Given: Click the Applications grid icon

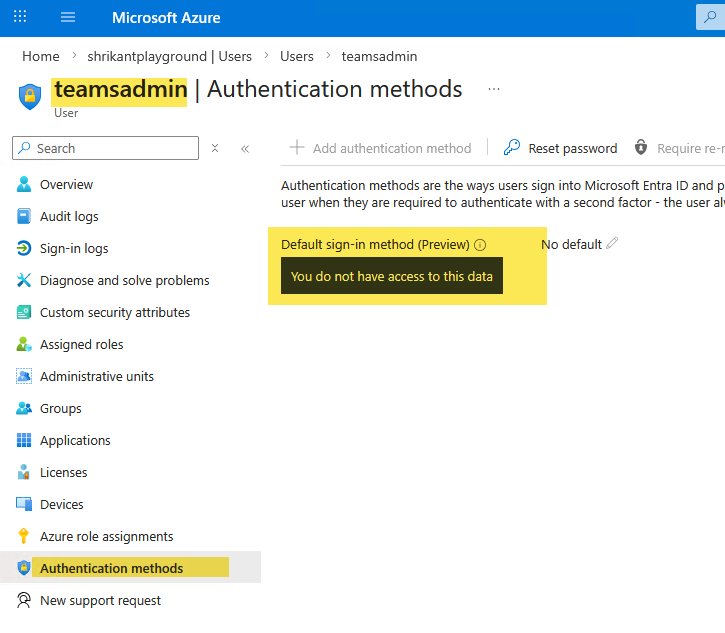Looking at the screenshot, I should (24, 440).
